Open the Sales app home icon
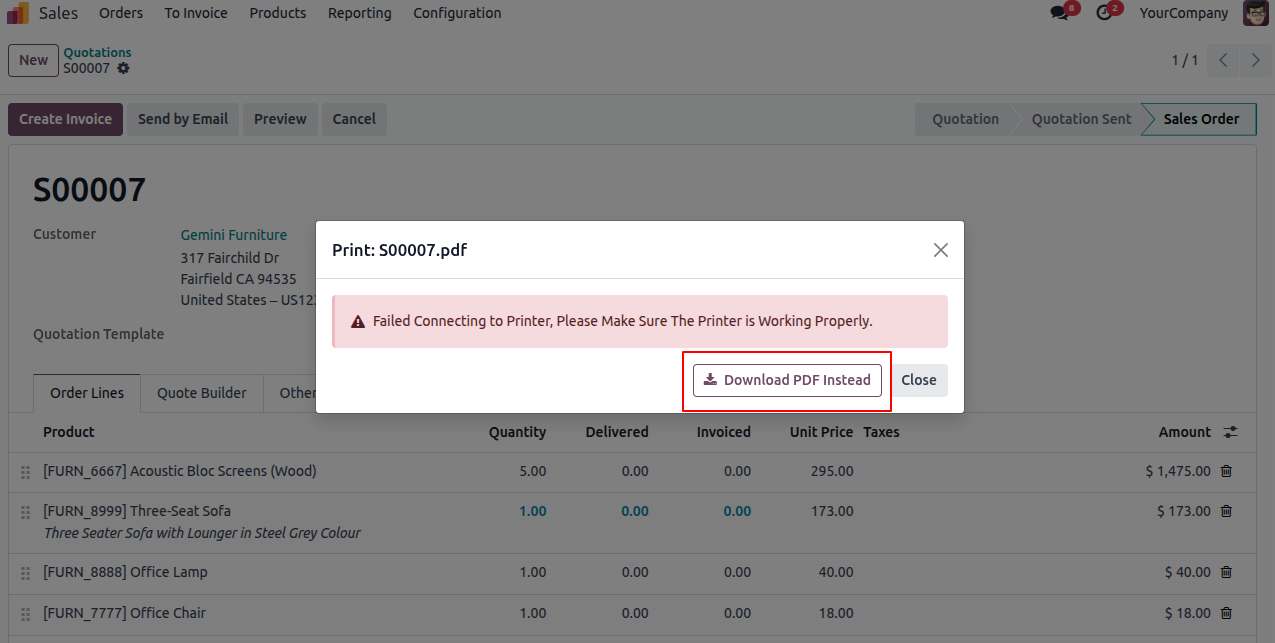This screenshot has height=643, width=1275. (18, 13)
